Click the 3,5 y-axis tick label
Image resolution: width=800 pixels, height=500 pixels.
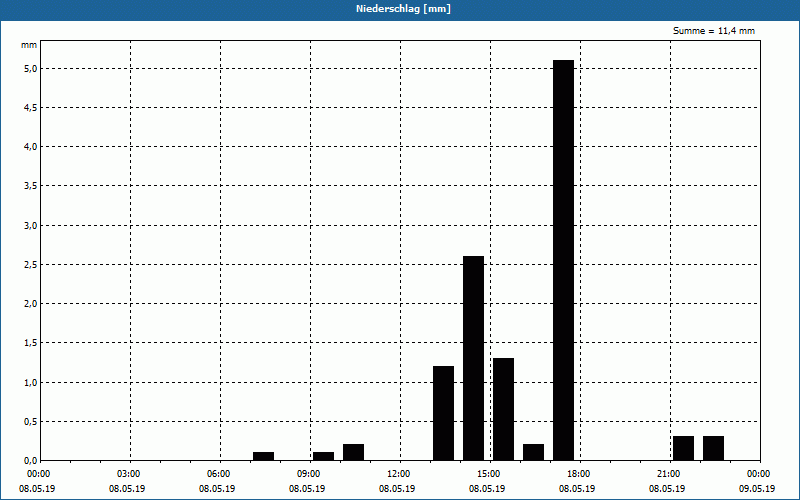point(30,186)
